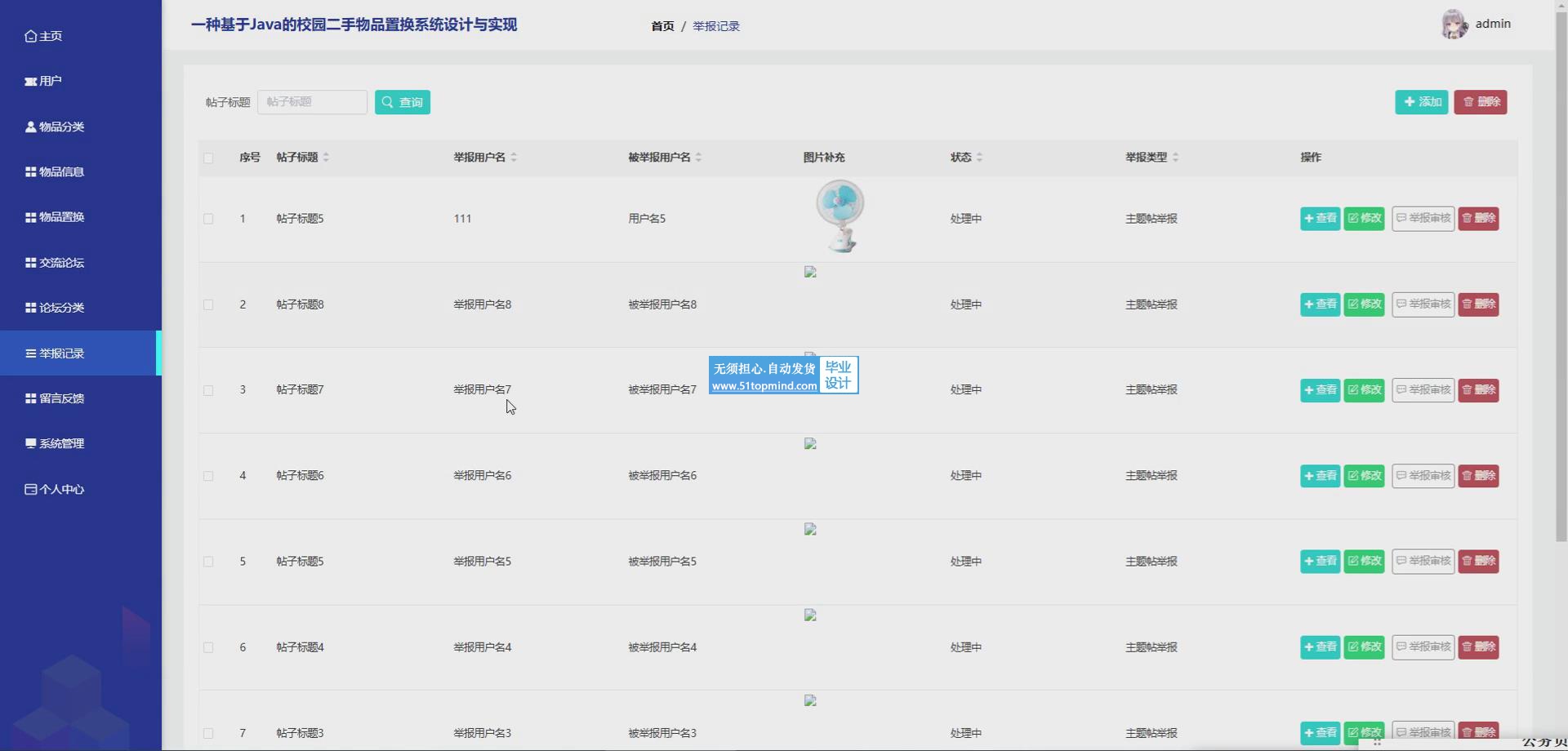Select the checkbox for row 4
The image size is (1568, 751).
click(208, 476)
